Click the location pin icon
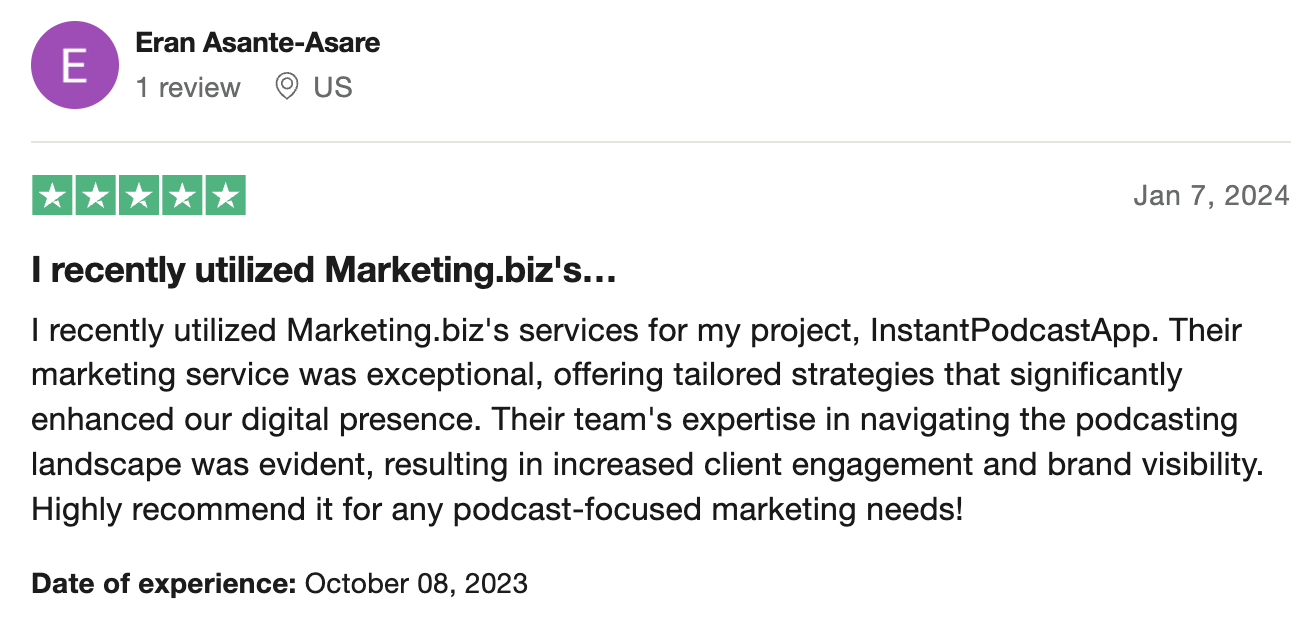 coord(287,87)
